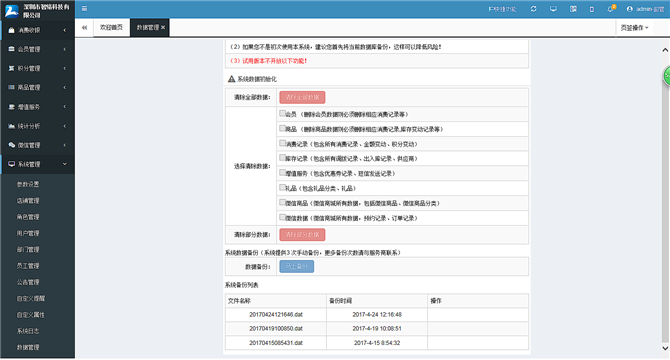Image resolution: width=670 pixels, height=360 pixels.
Task: Open 参数设置 in the sidebar
Action: [28, 184]
